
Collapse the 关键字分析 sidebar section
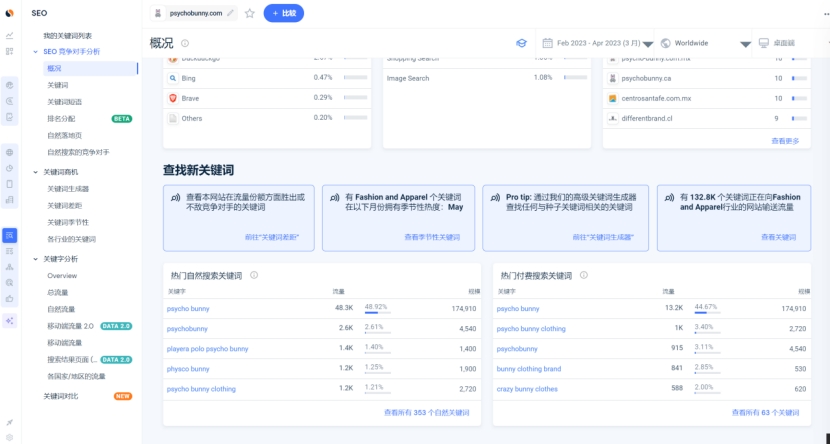coord(35,259)
